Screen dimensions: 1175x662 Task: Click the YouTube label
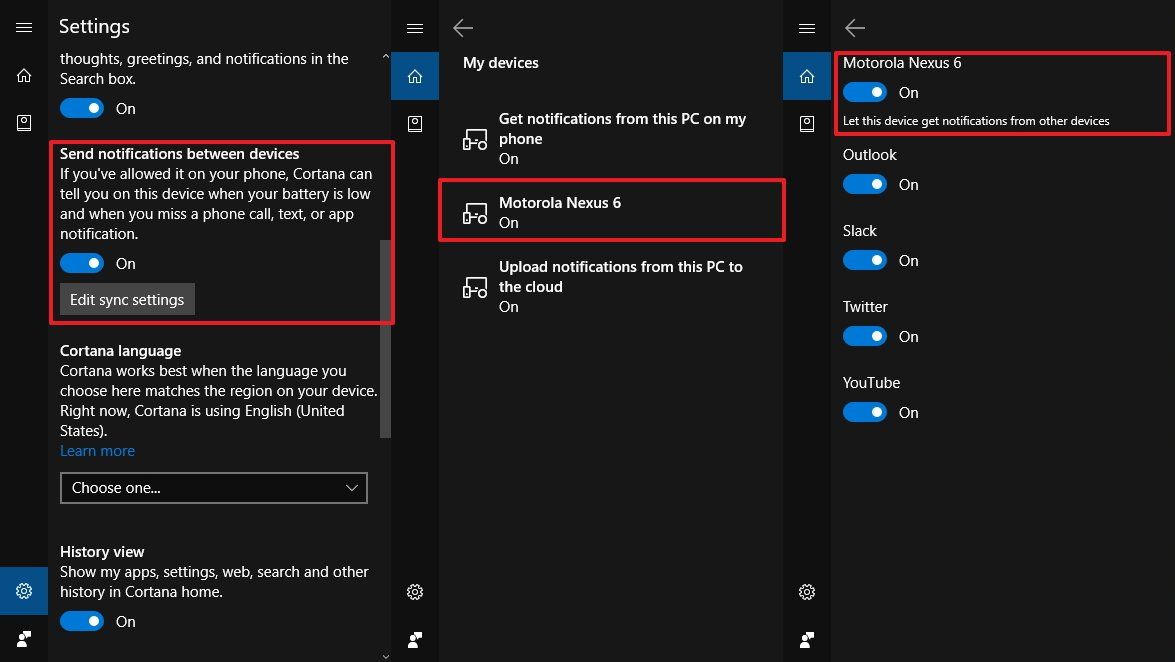872,382
